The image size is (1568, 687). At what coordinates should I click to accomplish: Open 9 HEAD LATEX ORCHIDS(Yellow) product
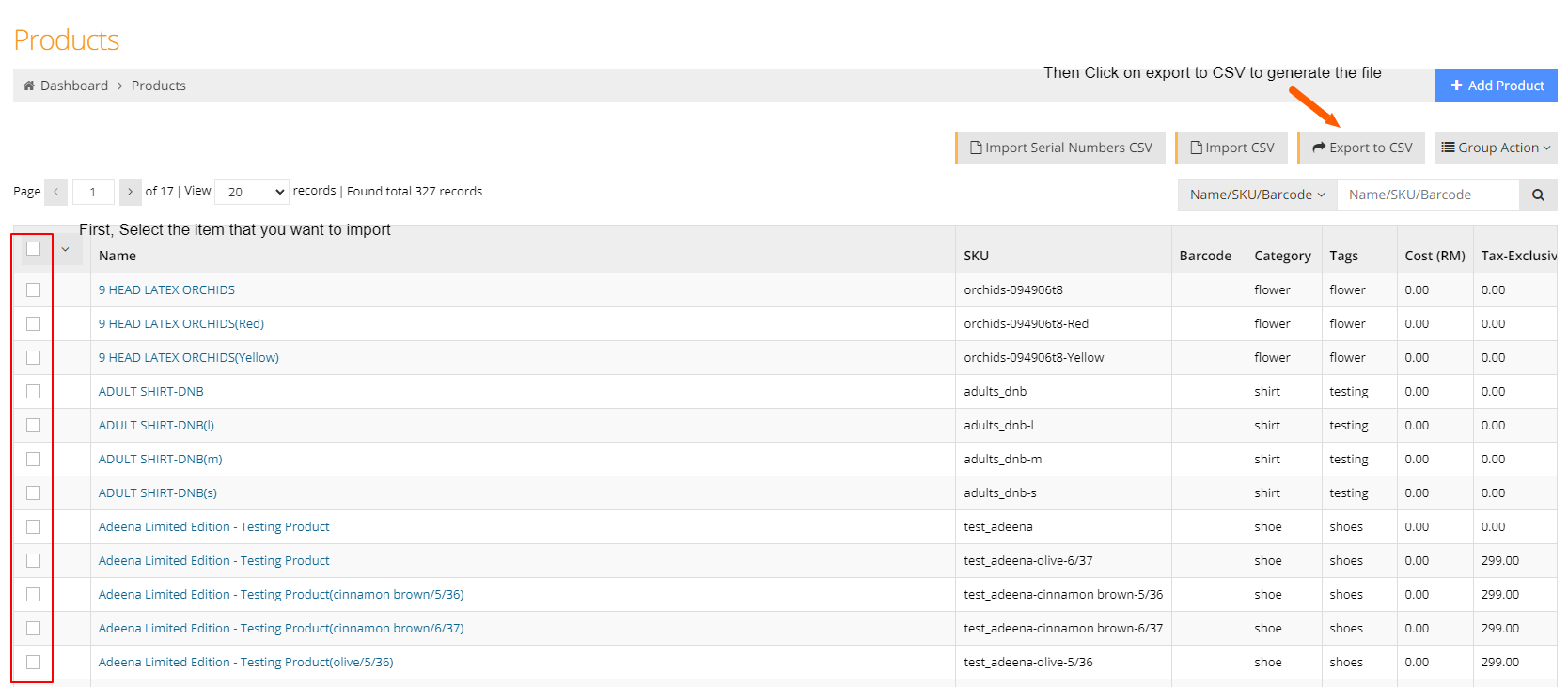click(x=189, y=358)
